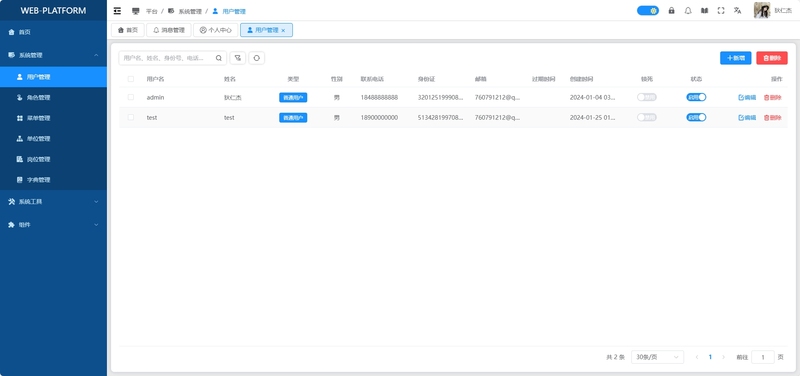The width and height of the screenshot is (800, 376).
Task: Go to the previous page arrow
Action: 696,357
